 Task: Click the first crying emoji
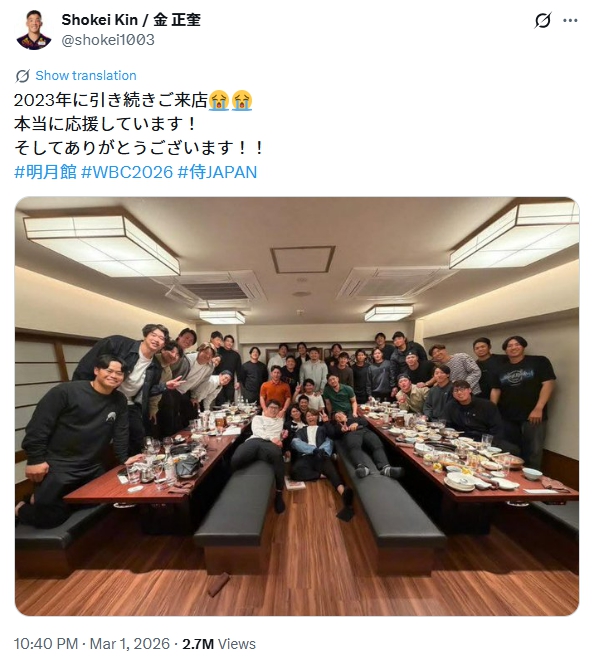pos(219,100)
